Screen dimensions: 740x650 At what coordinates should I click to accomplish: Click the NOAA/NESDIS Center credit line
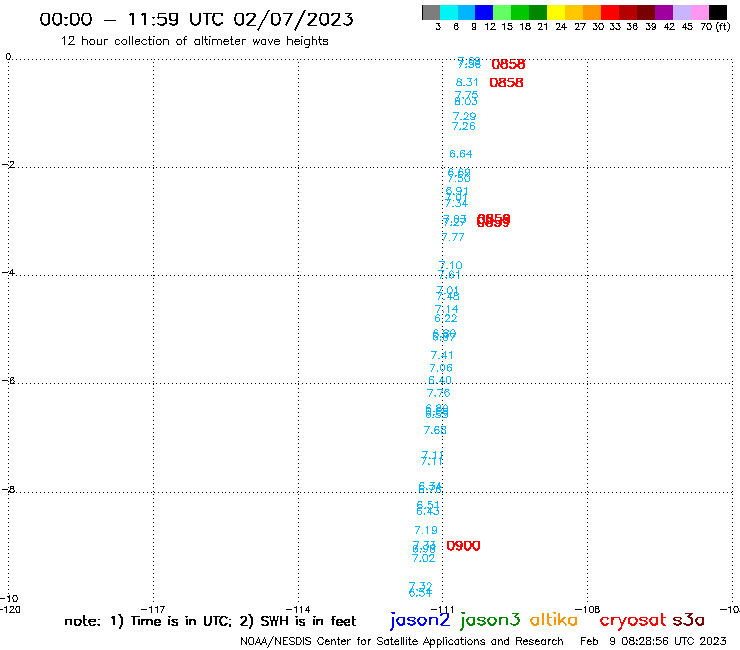pos(402,642)
